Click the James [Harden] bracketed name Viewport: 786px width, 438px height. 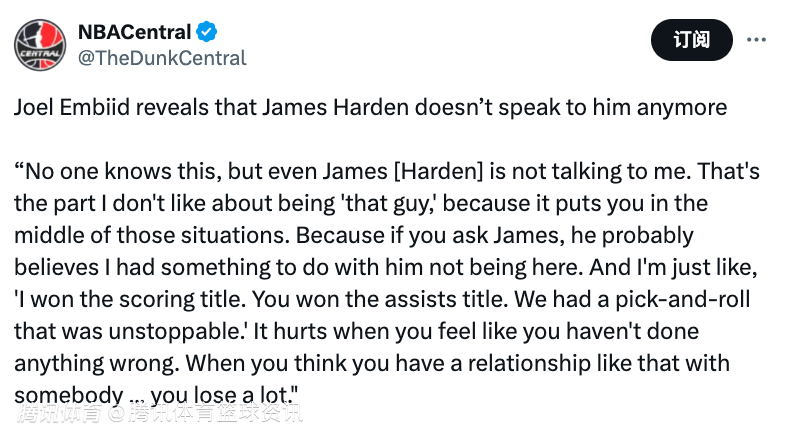tap(403, 171)
